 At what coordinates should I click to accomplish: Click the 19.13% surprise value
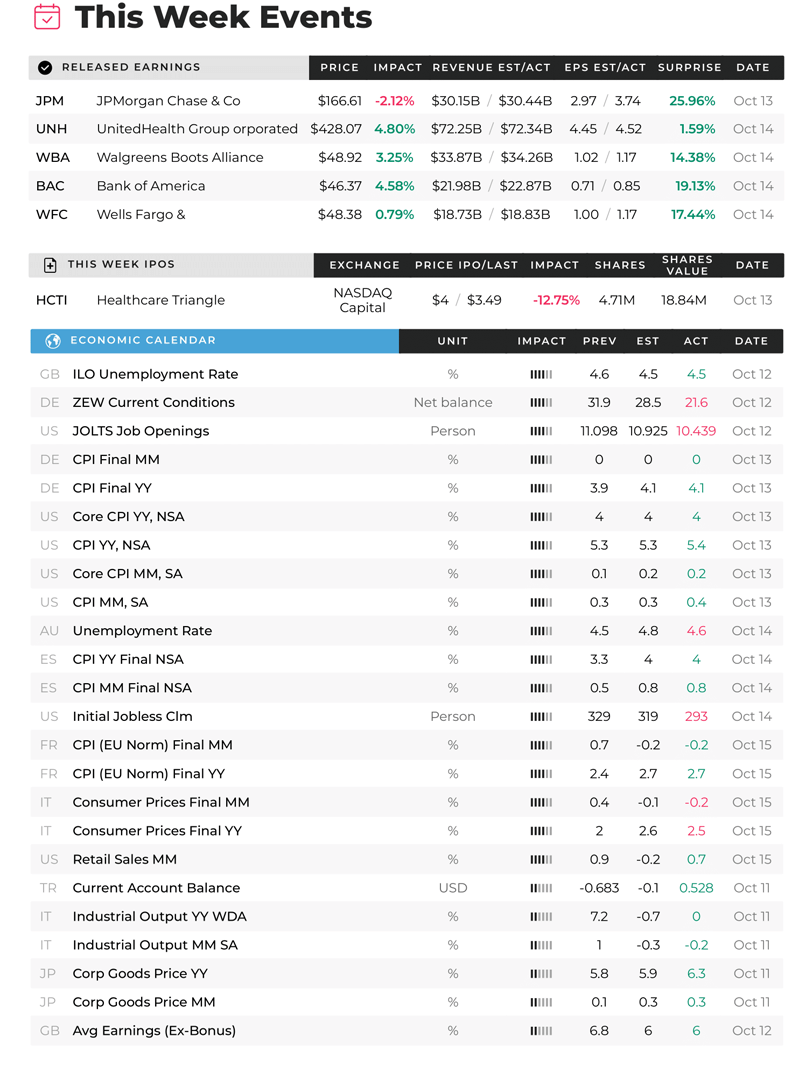click(695, 186)
